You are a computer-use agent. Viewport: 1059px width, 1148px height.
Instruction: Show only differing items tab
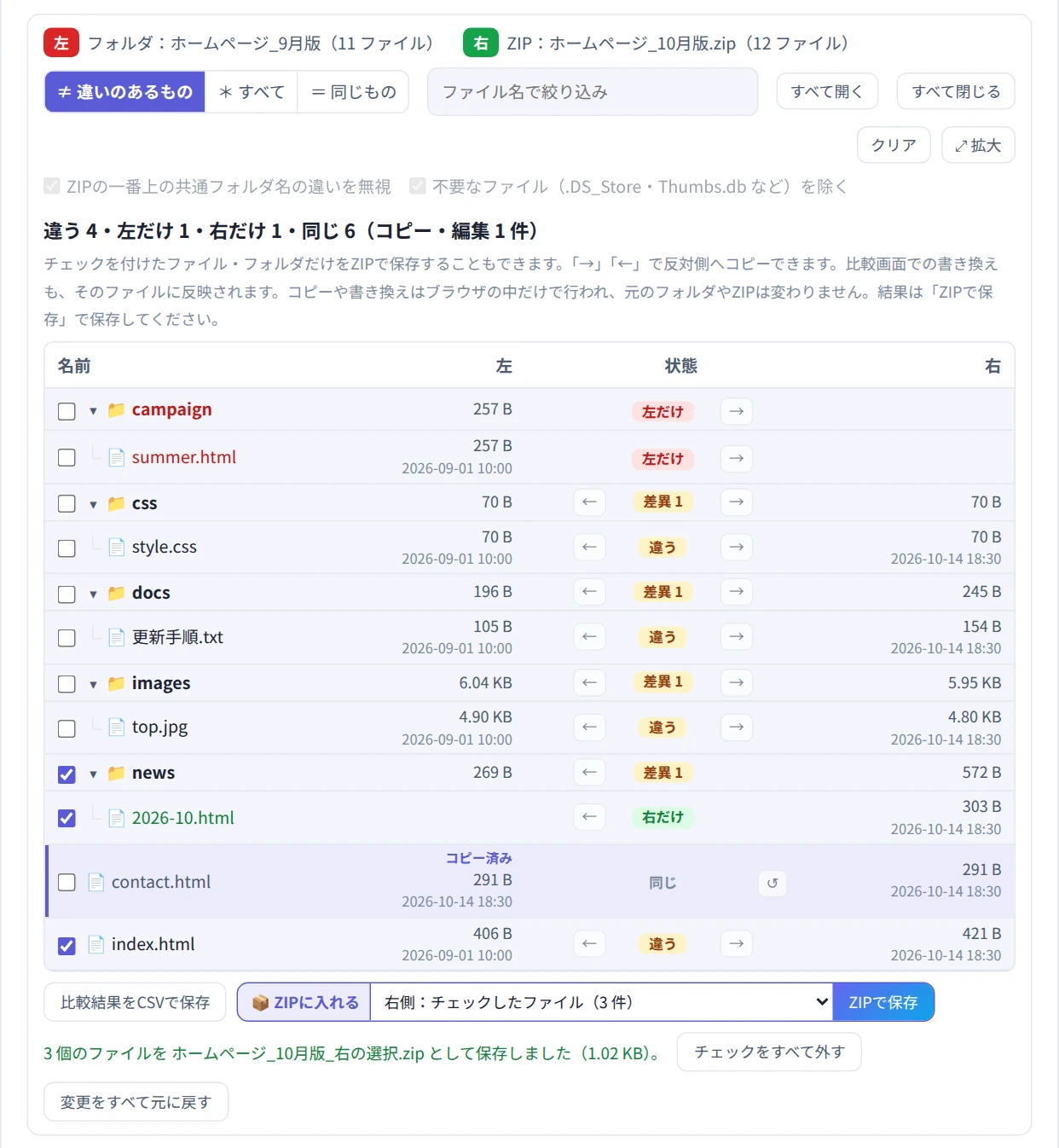click(x=124, y=91)
